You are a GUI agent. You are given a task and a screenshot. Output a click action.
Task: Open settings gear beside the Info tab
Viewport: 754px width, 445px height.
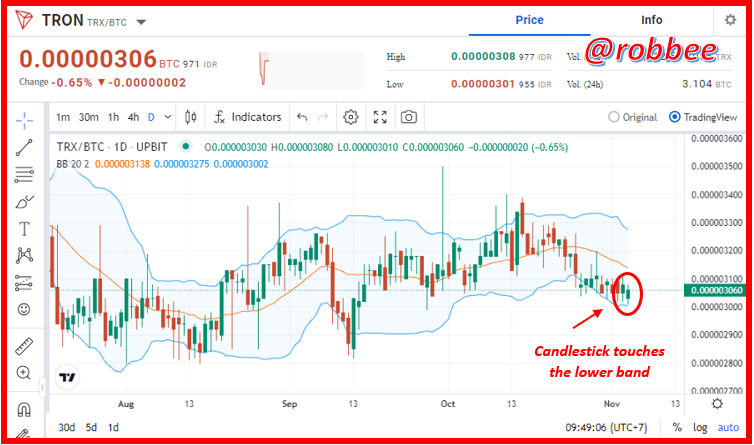[x=730, y=20]
